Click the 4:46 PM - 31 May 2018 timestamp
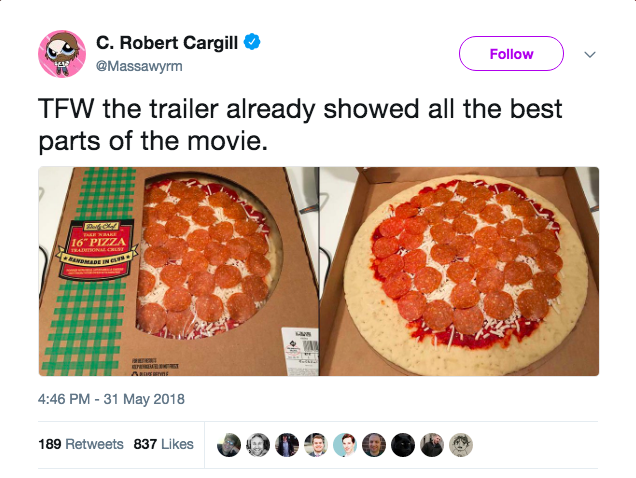The image size is (636, 478). tap(111, 400)
